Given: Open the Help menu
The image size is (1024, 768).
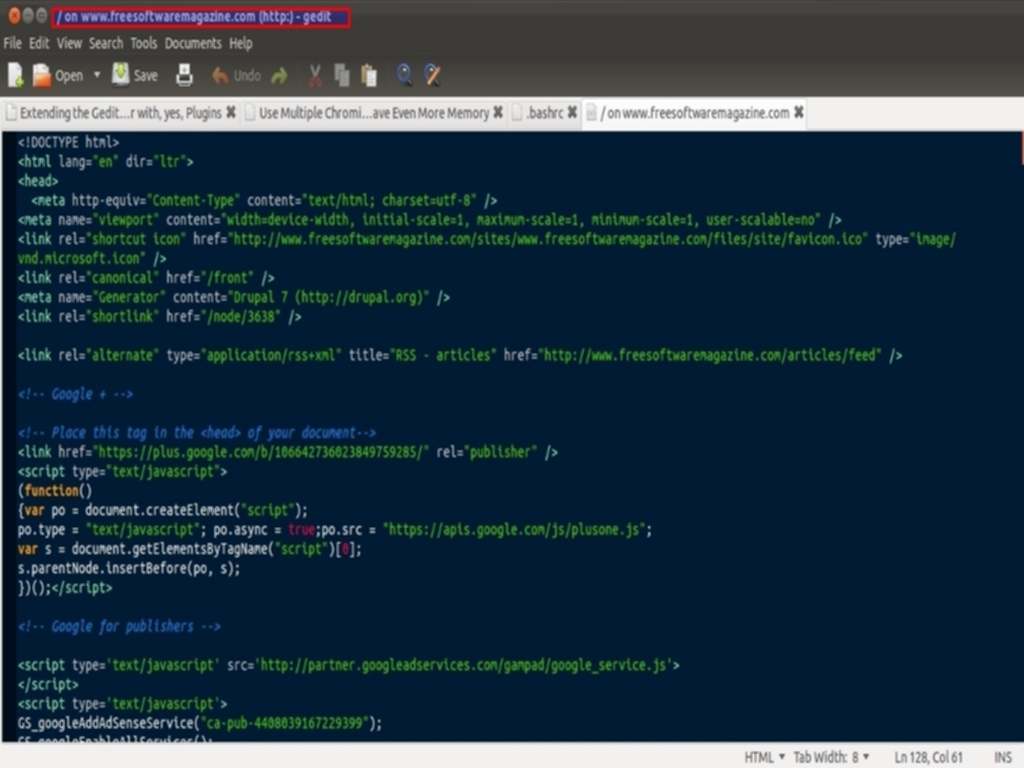Looking at the screenshot, I should click(x=241, y=43).
